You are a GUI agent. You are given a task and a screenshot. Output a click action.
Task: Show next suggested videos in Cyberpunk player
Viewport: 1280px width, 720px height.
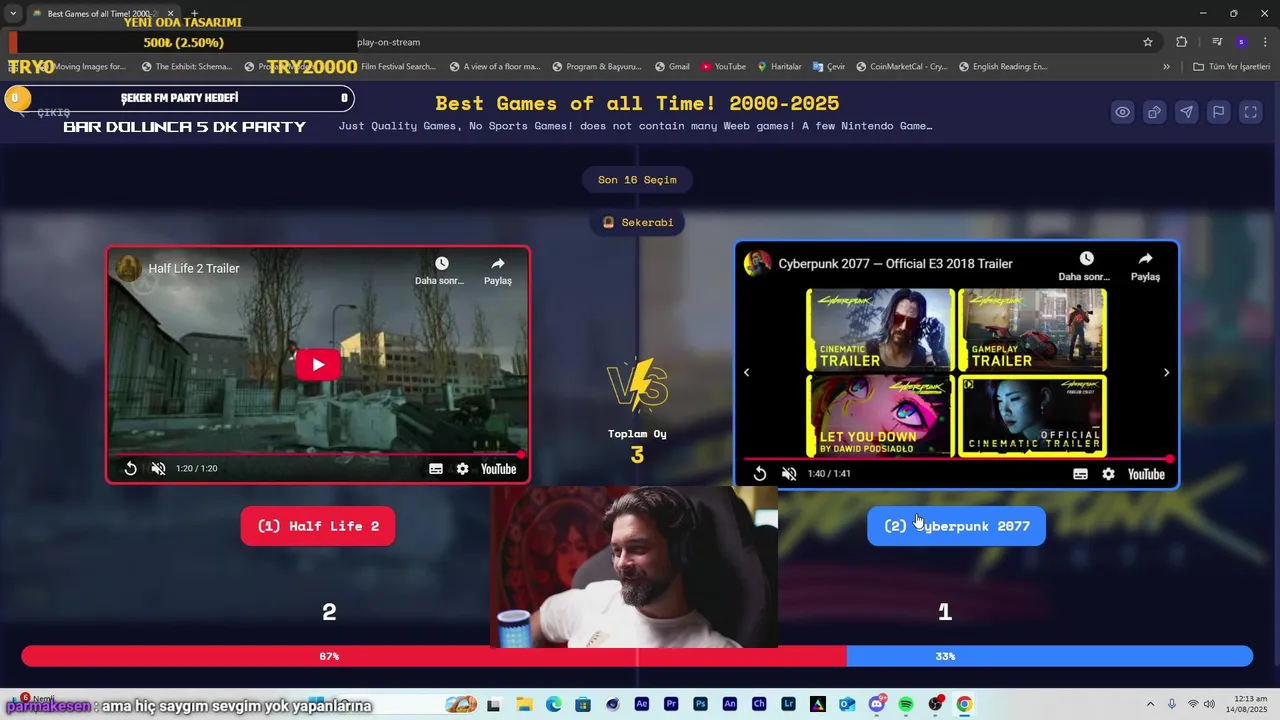[1166, 372]
